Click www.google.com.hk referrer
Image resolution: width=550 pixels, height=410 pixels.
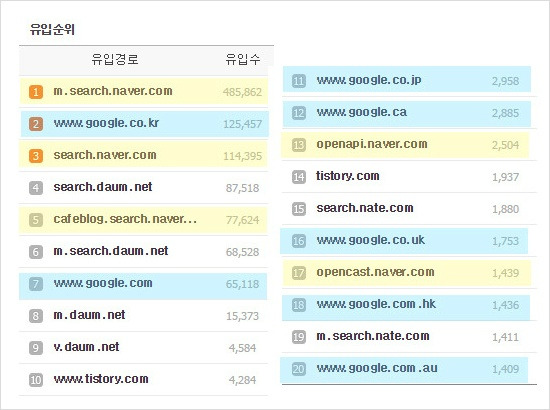click(x=376, y=304)
